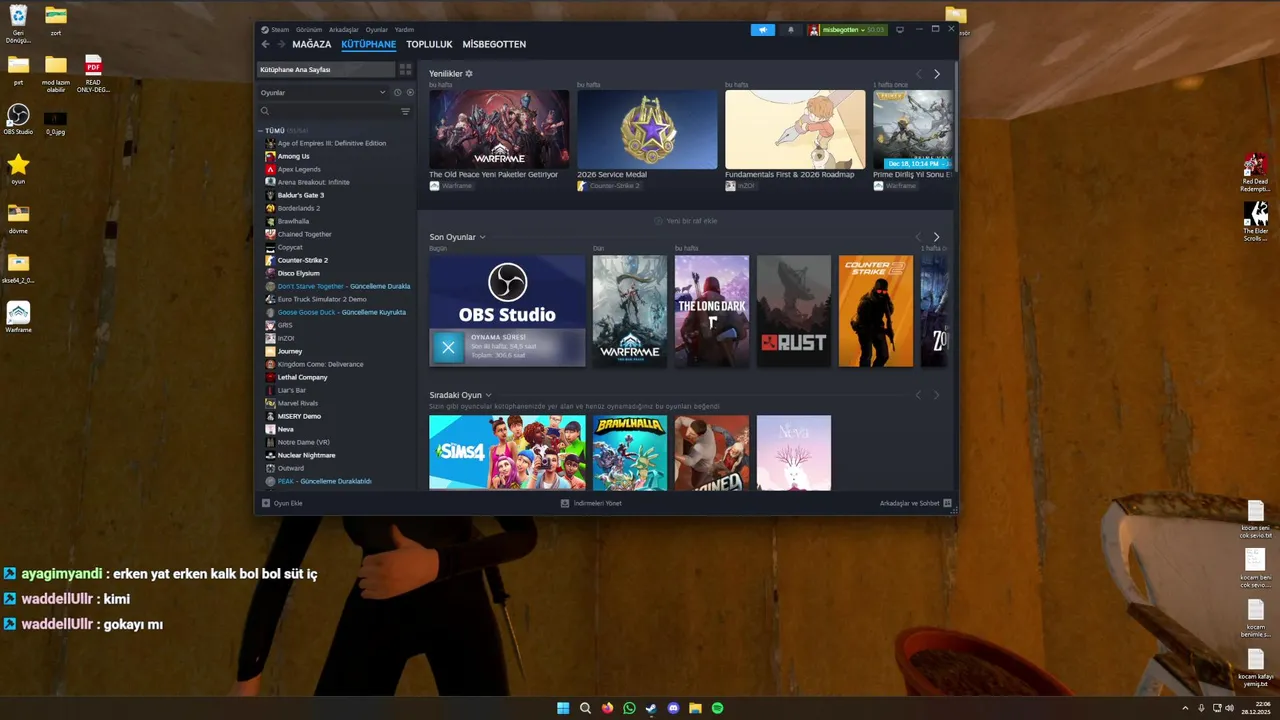Toggle the recent-activity clock filter
This screenshot has width=1280, height=720.
(x=397, y=92)
